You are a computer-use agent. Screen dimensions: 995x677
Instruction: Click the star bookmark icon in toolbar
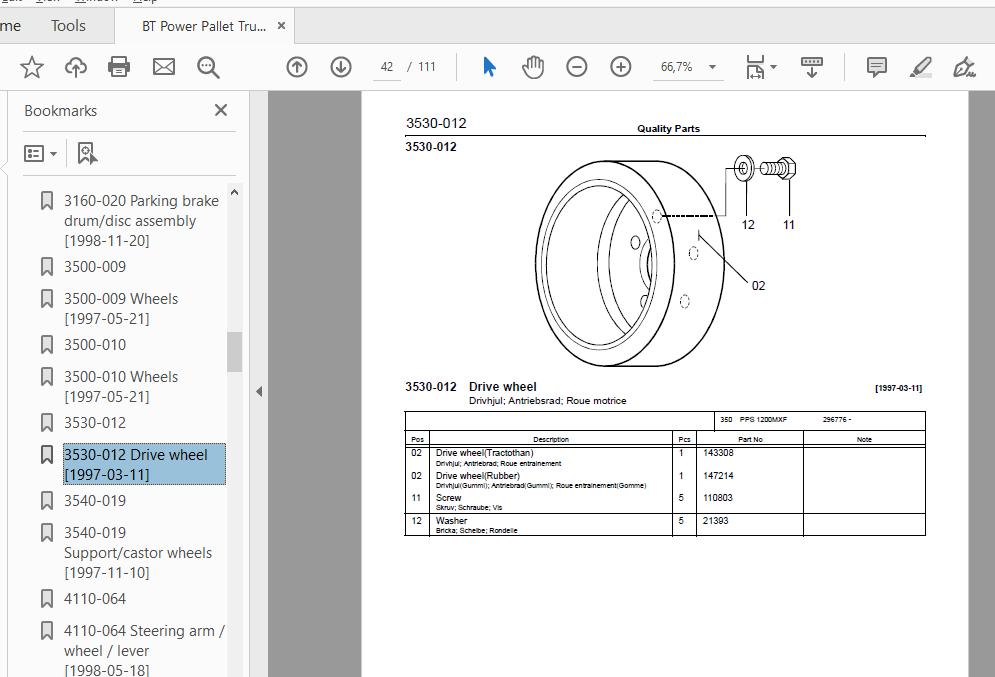click(32, 67)
